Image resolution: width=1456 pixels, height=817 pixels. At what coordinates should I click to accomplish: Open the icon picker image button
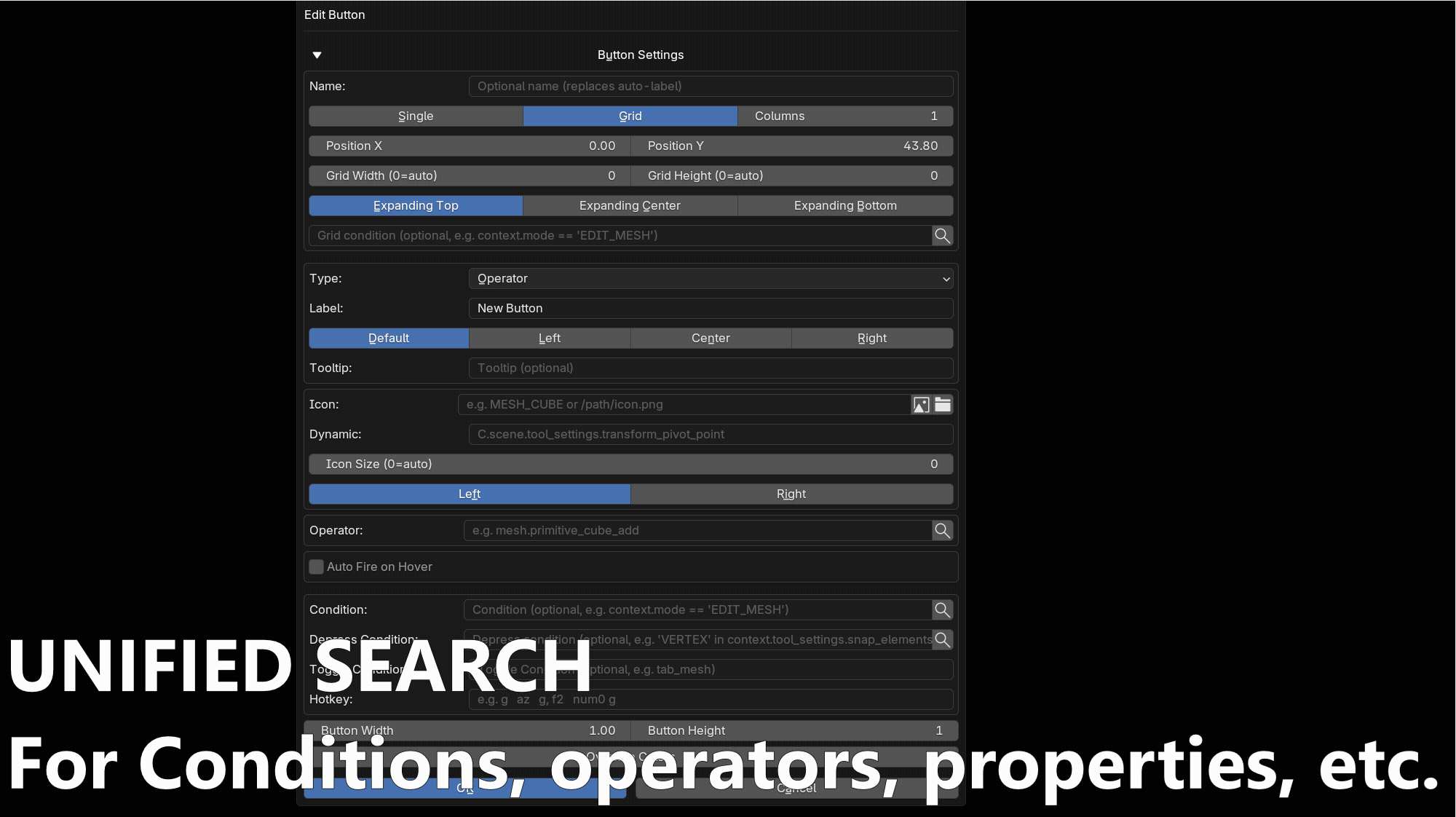[921, 404]
